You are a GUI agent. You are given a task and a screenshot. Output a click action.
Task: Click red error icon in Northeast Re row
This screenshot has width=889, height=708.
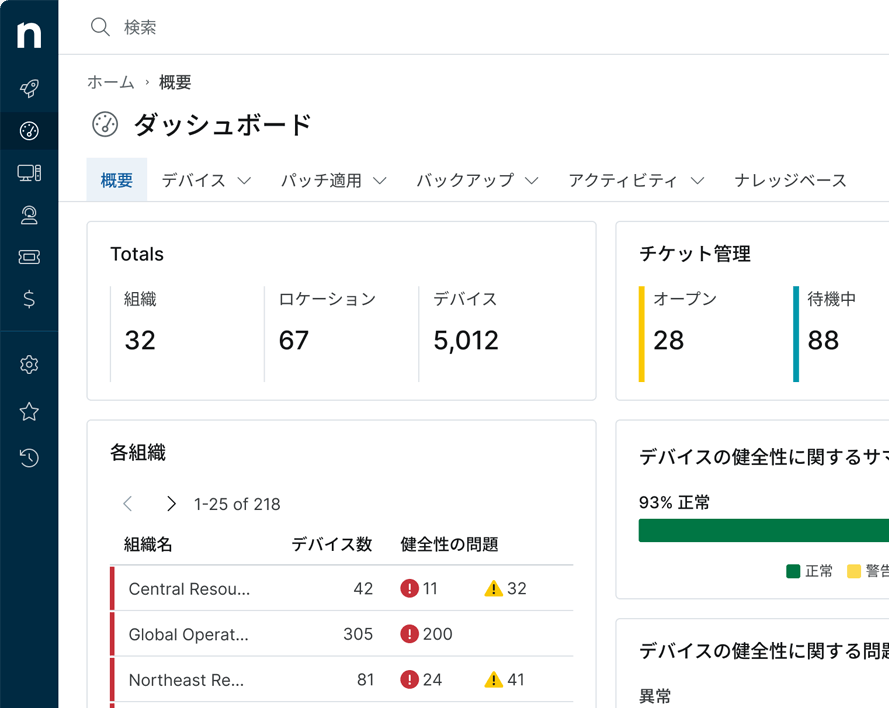[409, 679]
